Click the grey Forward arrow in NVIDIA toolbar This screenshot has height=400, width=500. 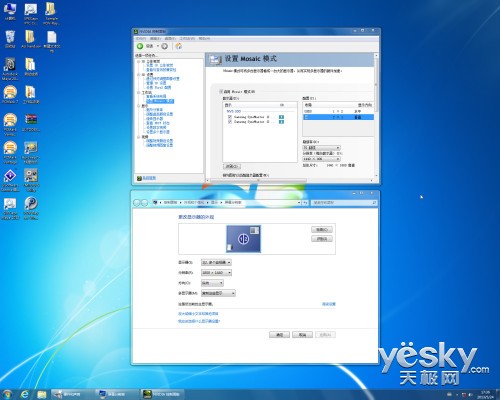[x=164, y=46]
